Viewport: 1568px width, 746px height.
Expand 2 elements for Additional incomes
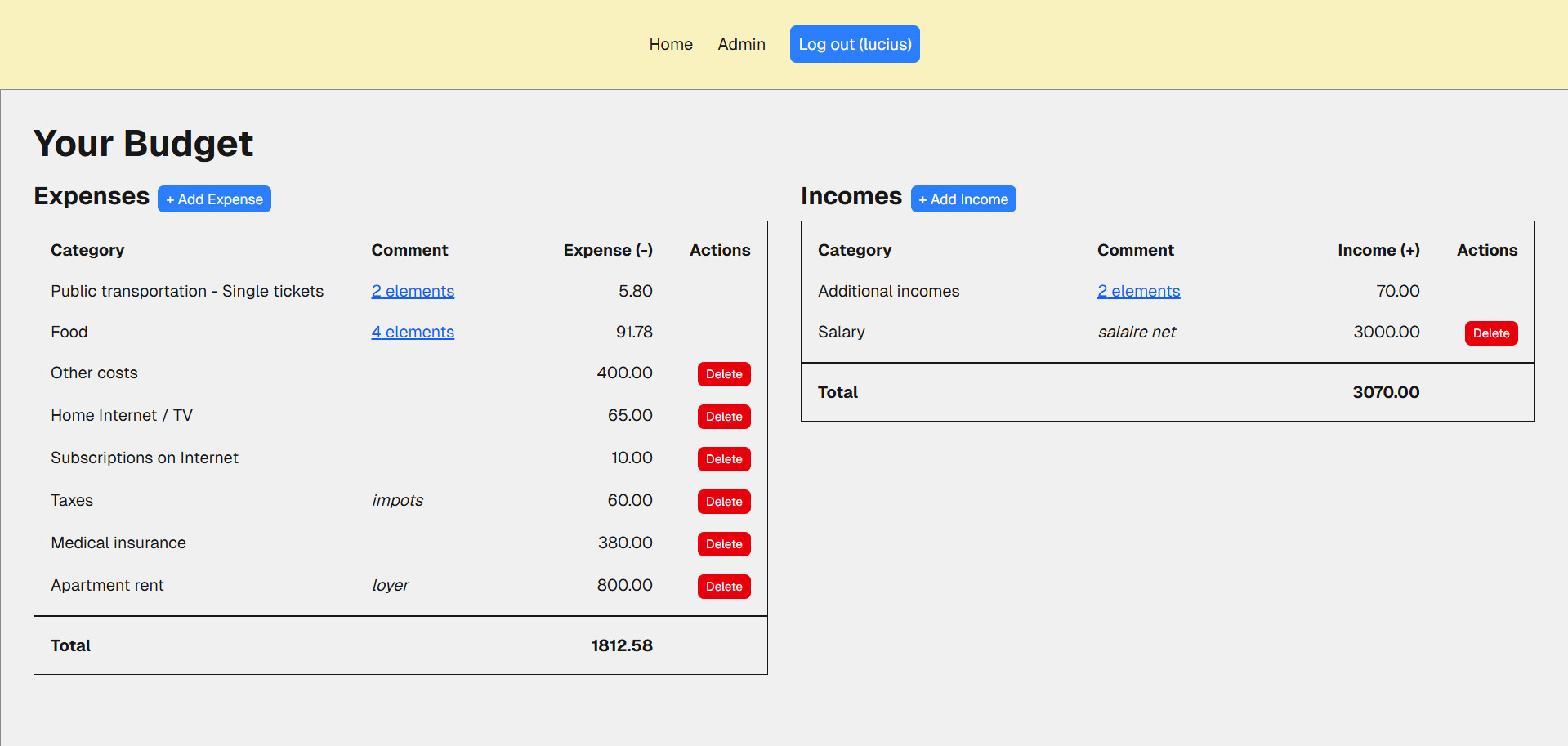[1138, 291]
